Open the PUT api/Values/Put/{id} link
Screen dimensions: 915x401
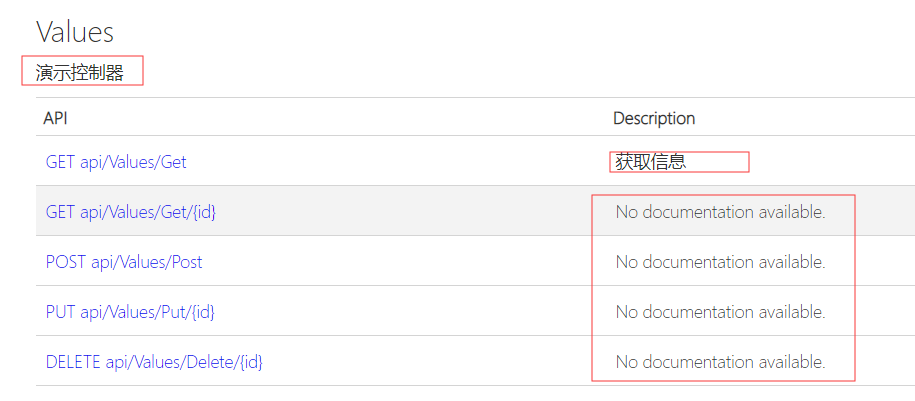click(130, 312)
